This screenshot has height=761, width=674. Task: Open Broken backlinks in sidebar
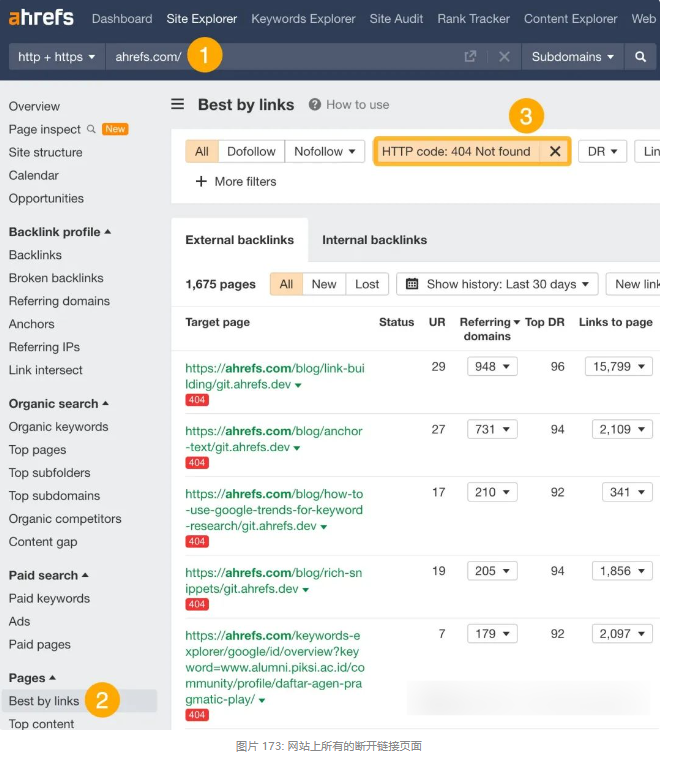(x=56, y=278)
